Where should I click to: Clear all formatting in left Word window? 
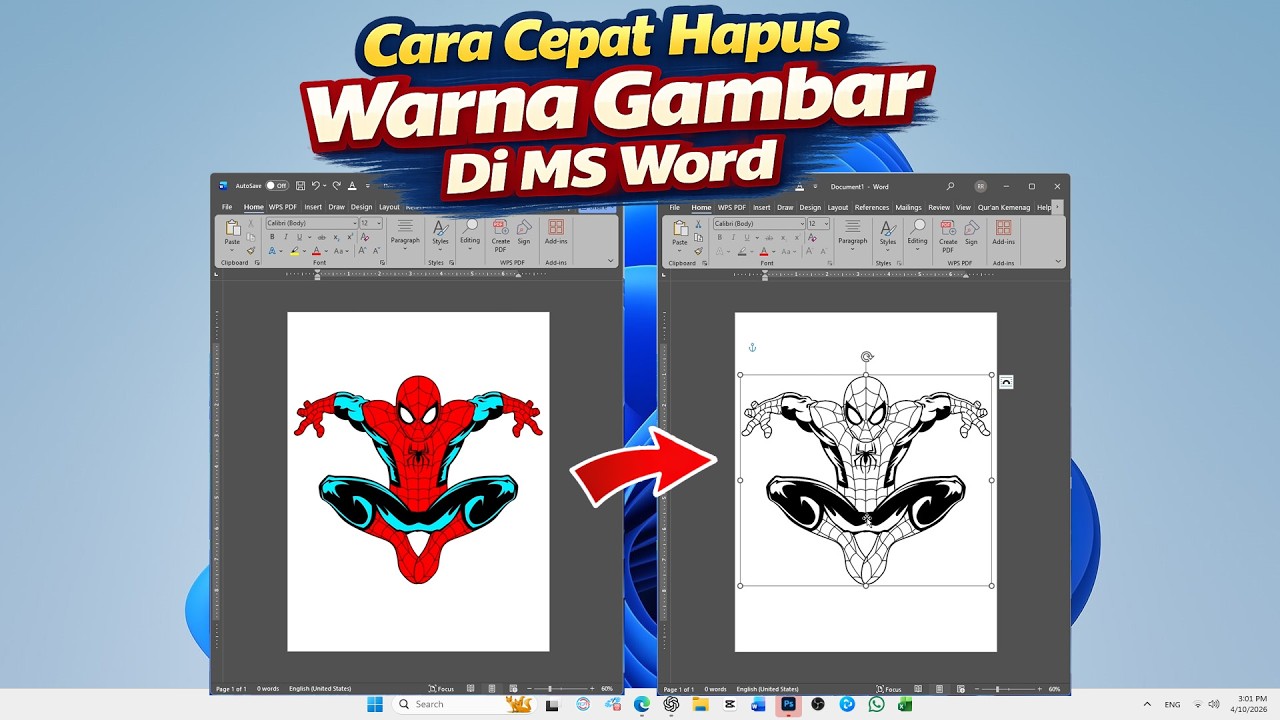coord(365,237)
